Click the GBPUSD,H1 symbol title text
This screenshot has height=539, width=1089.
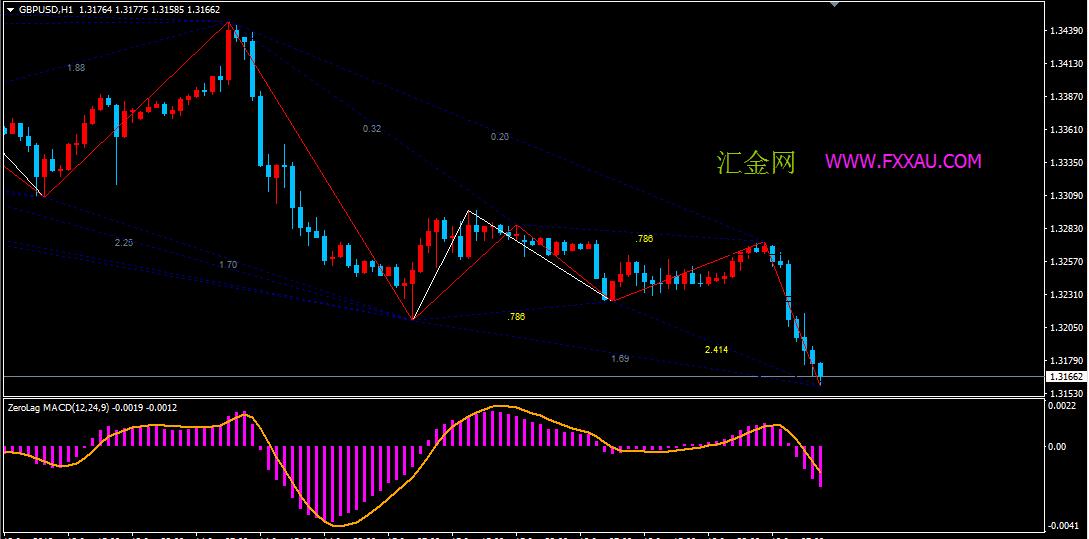tap(46, 10)
